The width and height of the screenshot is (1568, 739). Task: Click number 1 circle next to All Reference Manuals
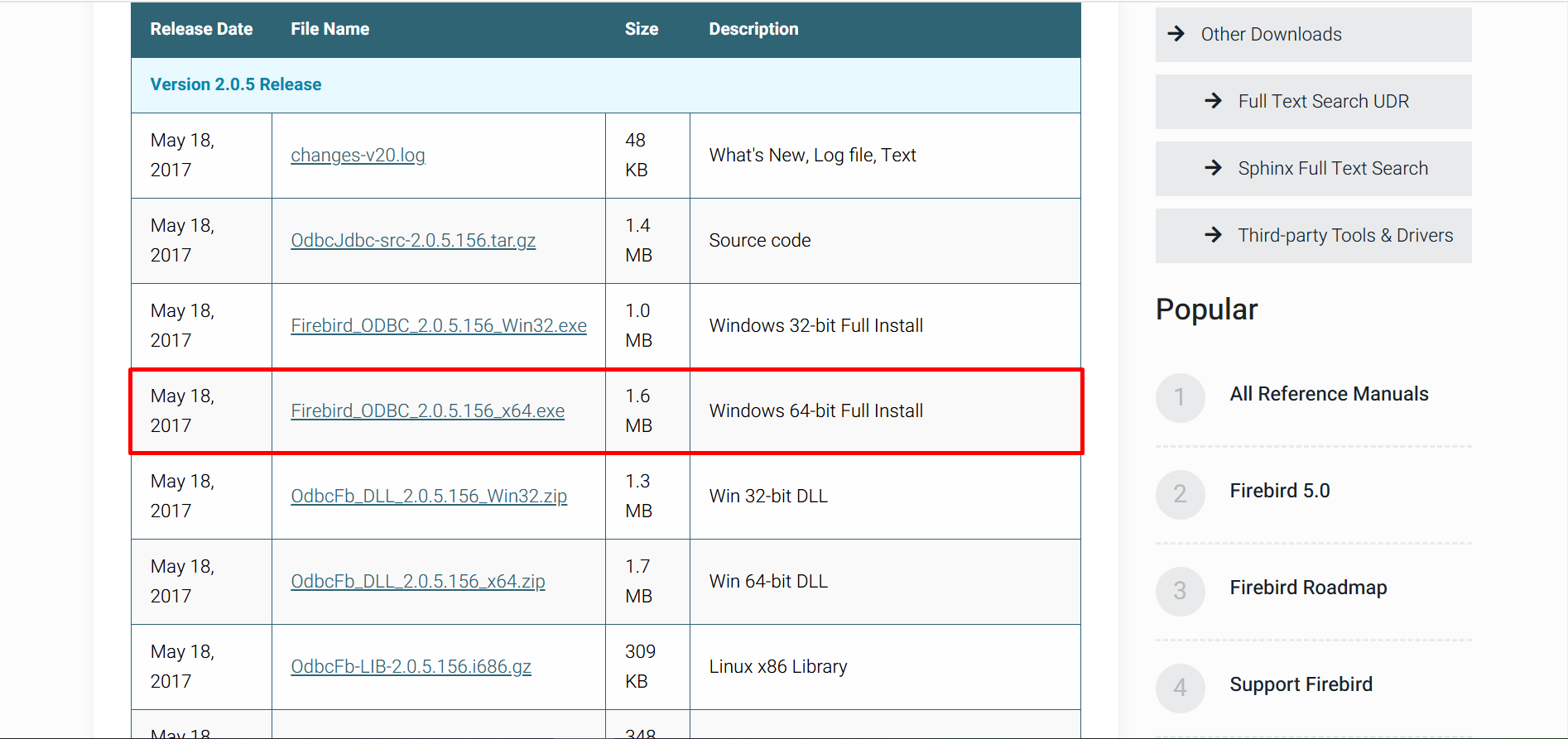[1180, 397]
